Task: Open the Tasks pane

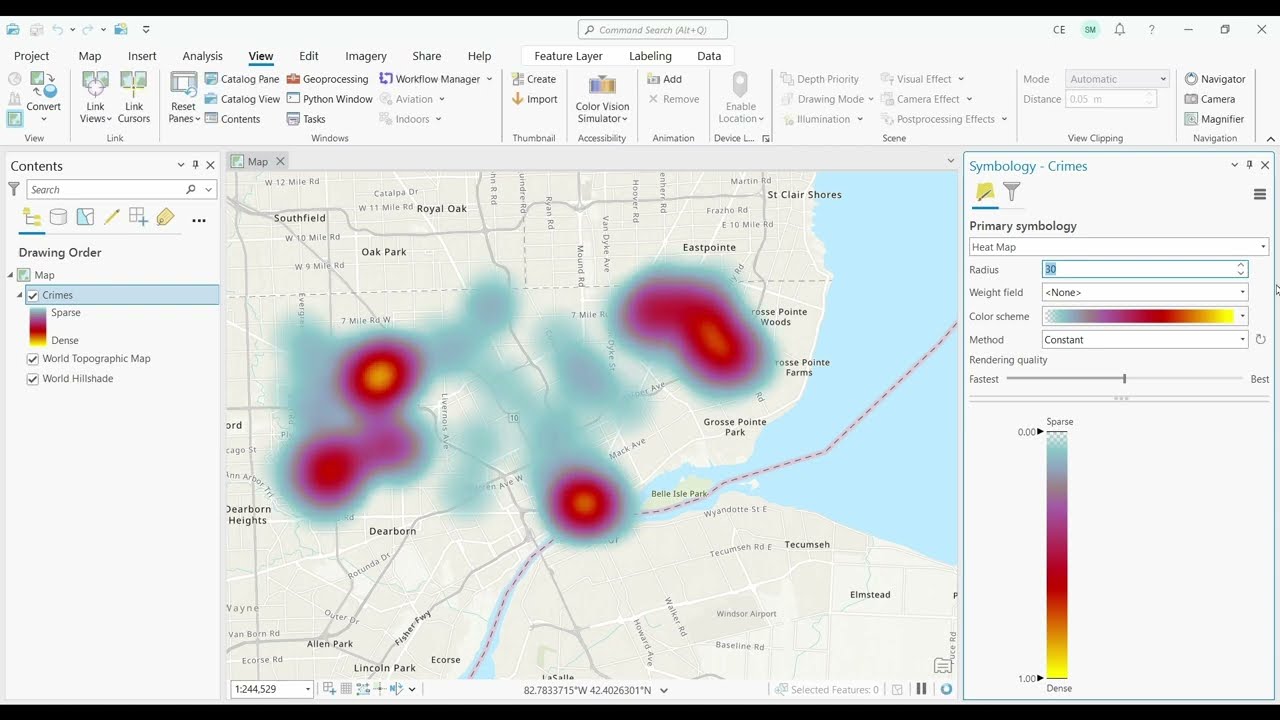Action: (x=306, y=119)
